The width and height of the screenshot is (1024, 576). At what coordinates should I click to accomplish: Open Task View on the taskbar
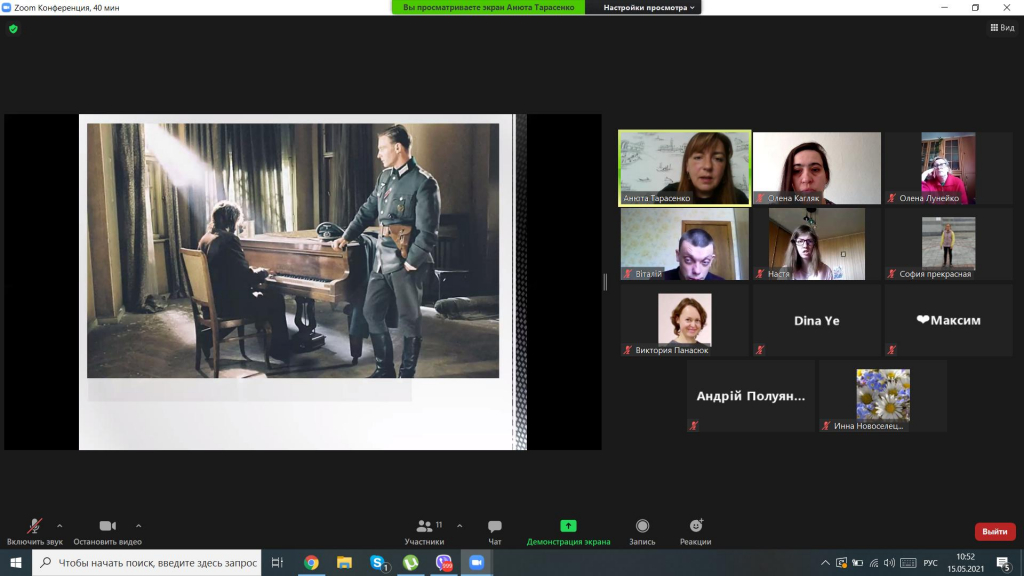[278, 562]
